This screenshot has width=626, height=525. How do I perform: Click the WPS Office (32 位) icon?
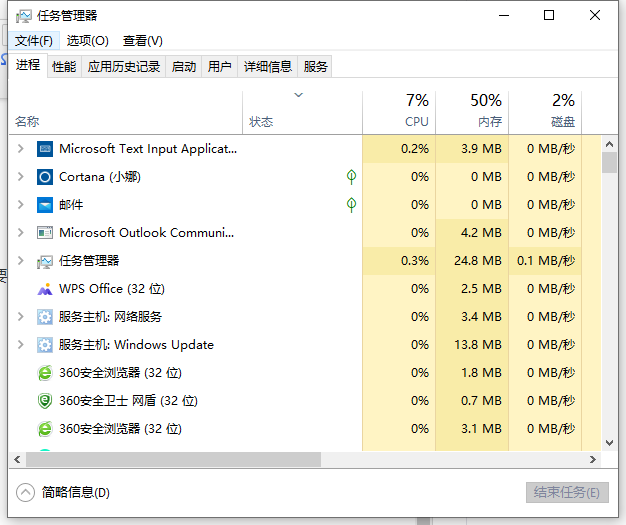coord(45,289)
